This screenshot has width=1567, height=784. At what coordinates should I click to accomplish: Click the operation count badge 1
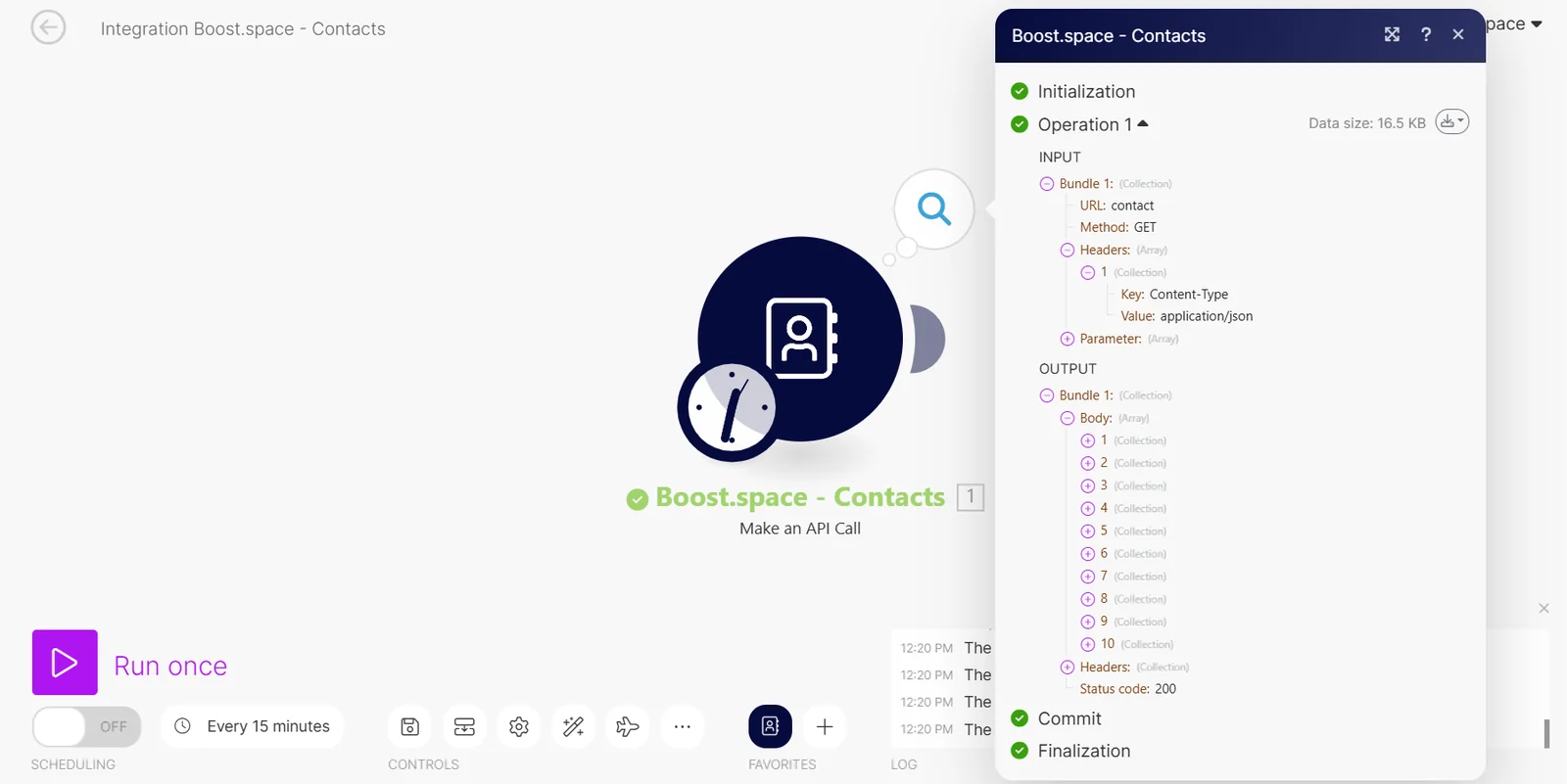pos(971,496)
